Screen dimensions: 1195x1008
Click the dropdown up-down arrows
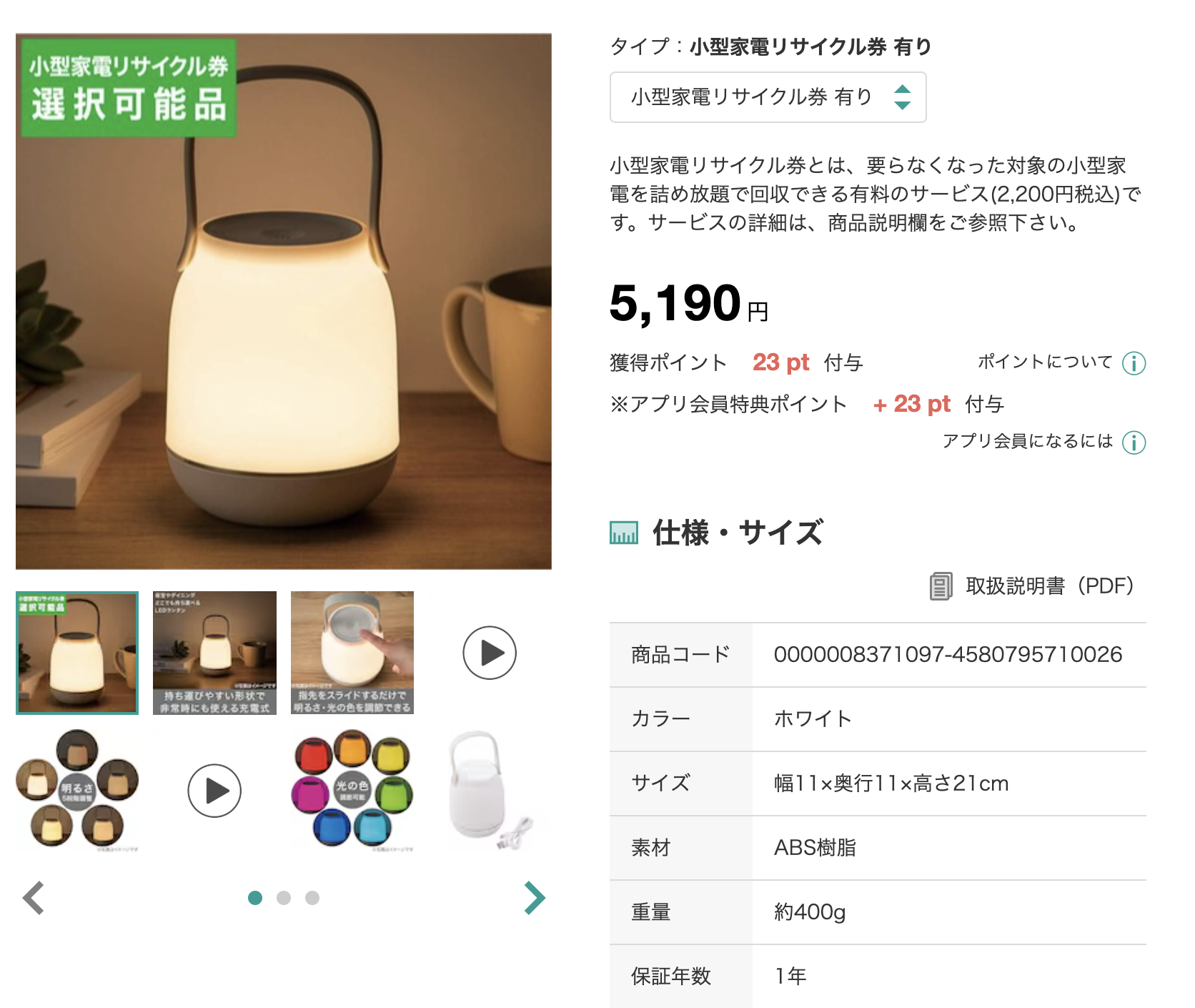(902, 97)
